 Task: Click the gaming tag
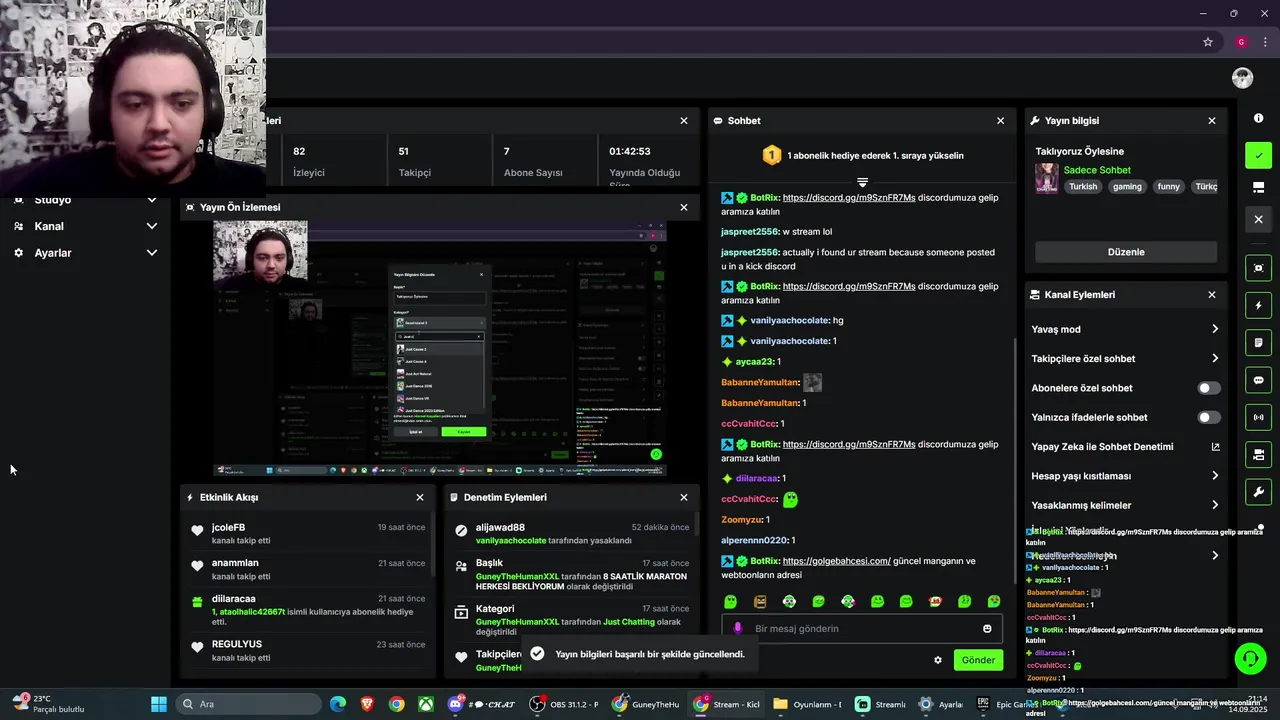pos(1127,187)
